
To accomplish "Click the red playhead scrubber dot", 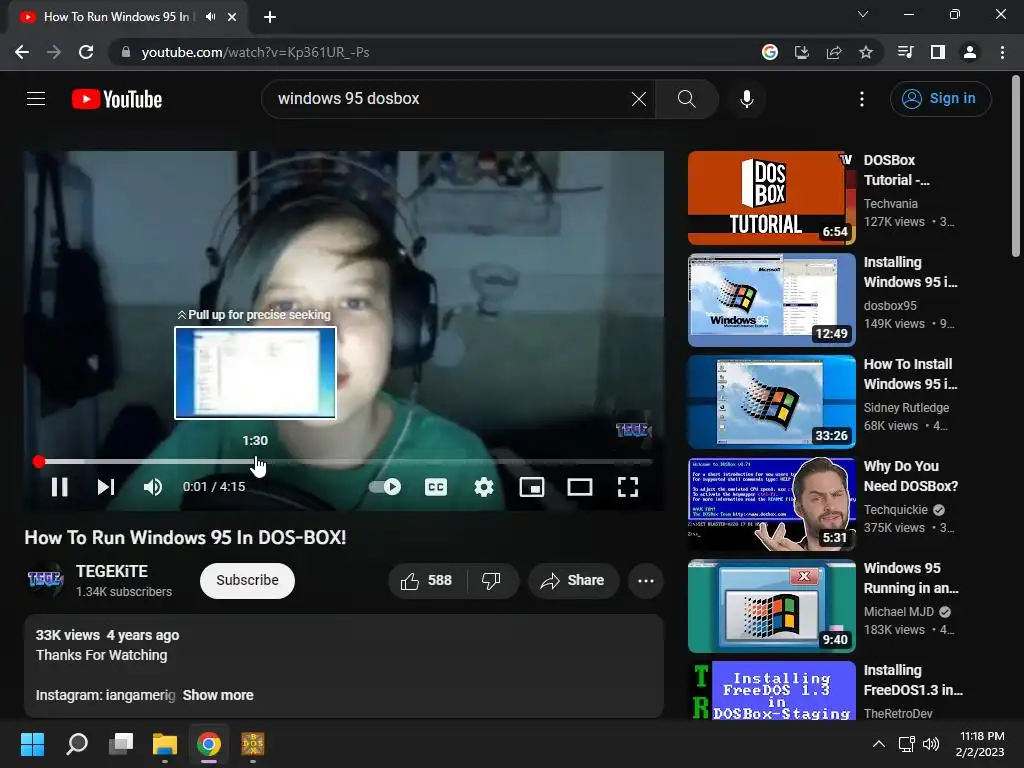I will pos(39,462).
